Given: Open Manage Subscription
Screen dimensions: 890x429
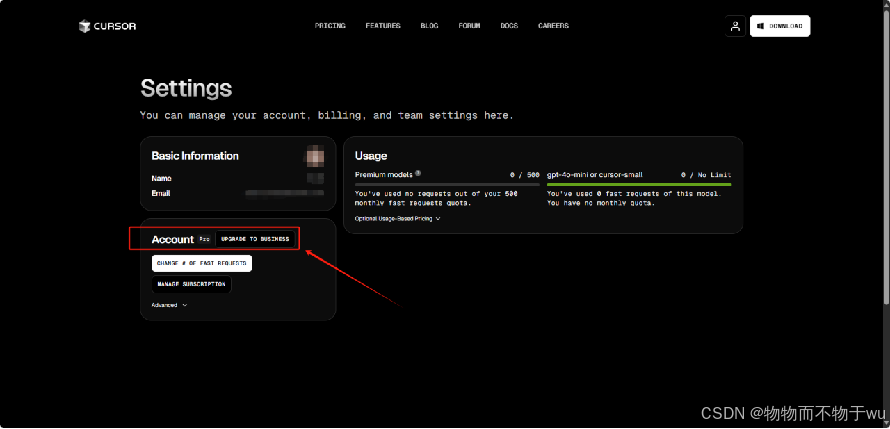Looking at the screenshot, I should [191, 285].
